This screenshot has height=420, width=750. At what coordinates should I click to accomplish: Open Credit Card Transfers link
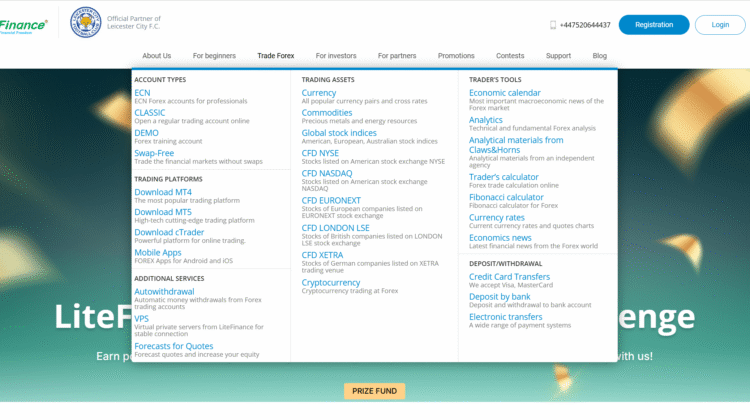pyautogui.click(x=509, y=276)
